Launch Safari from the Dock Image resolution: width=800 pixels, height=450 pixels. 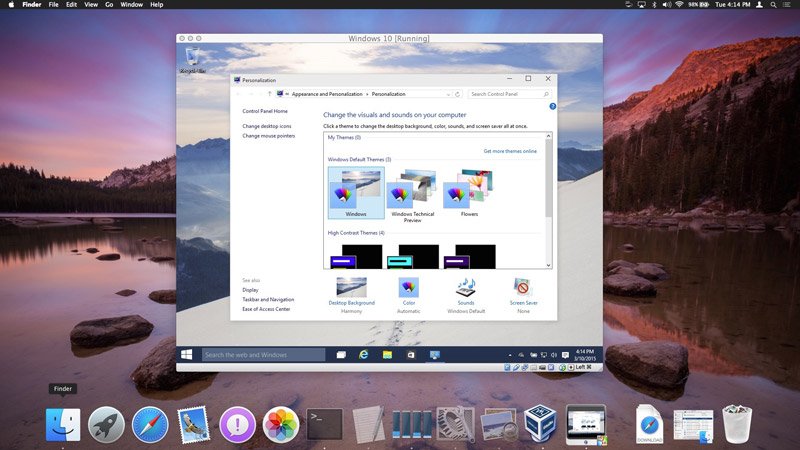point(150,424)
